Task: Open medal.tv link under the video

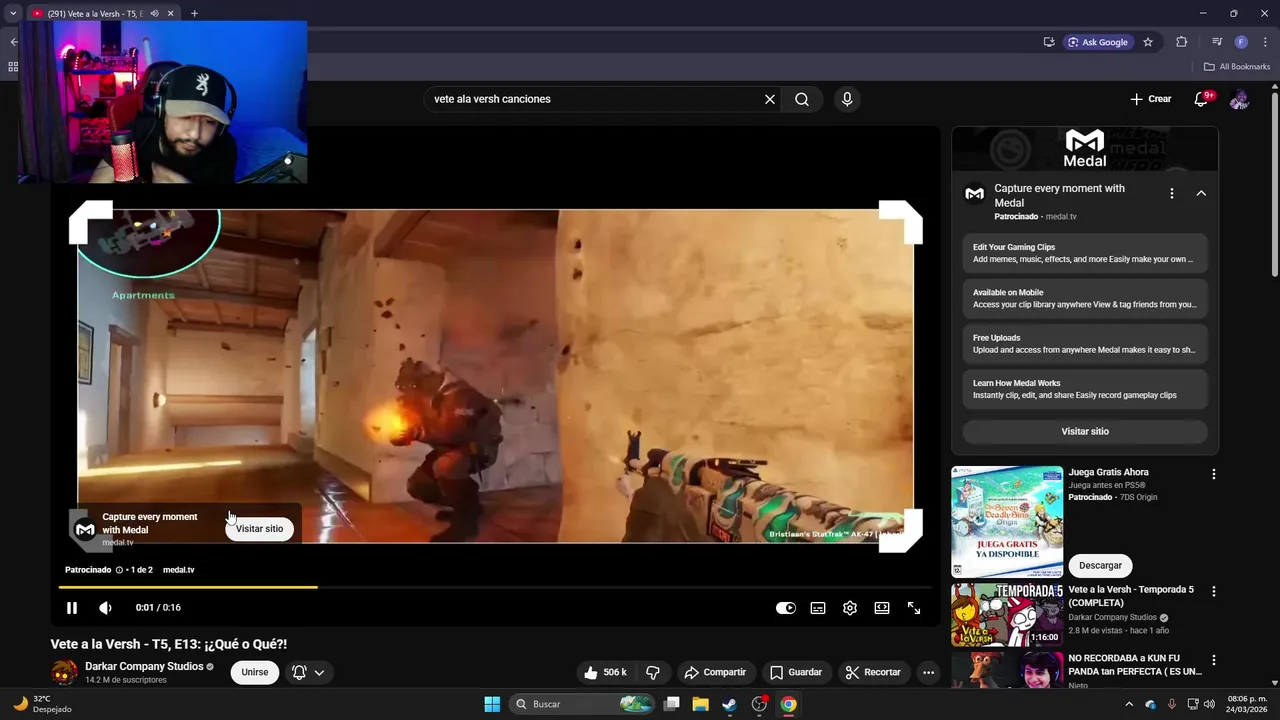Action: point(178,570)
